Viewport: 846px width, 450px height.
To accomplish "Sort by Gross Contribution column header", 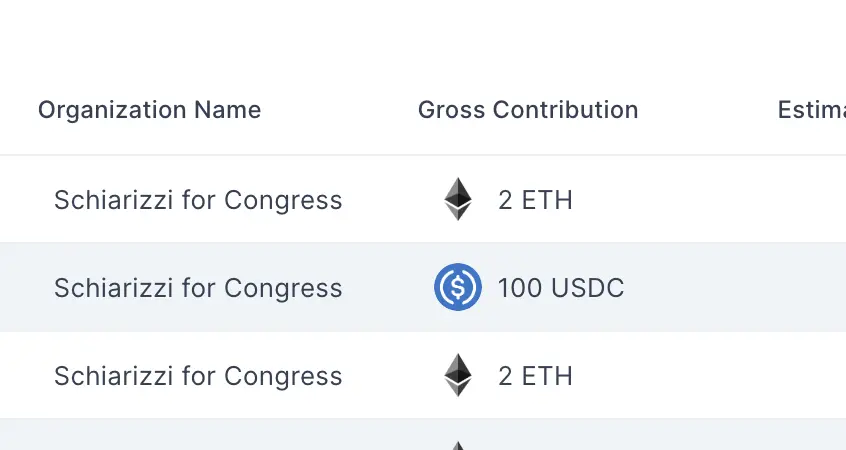I will pos(528,110).
